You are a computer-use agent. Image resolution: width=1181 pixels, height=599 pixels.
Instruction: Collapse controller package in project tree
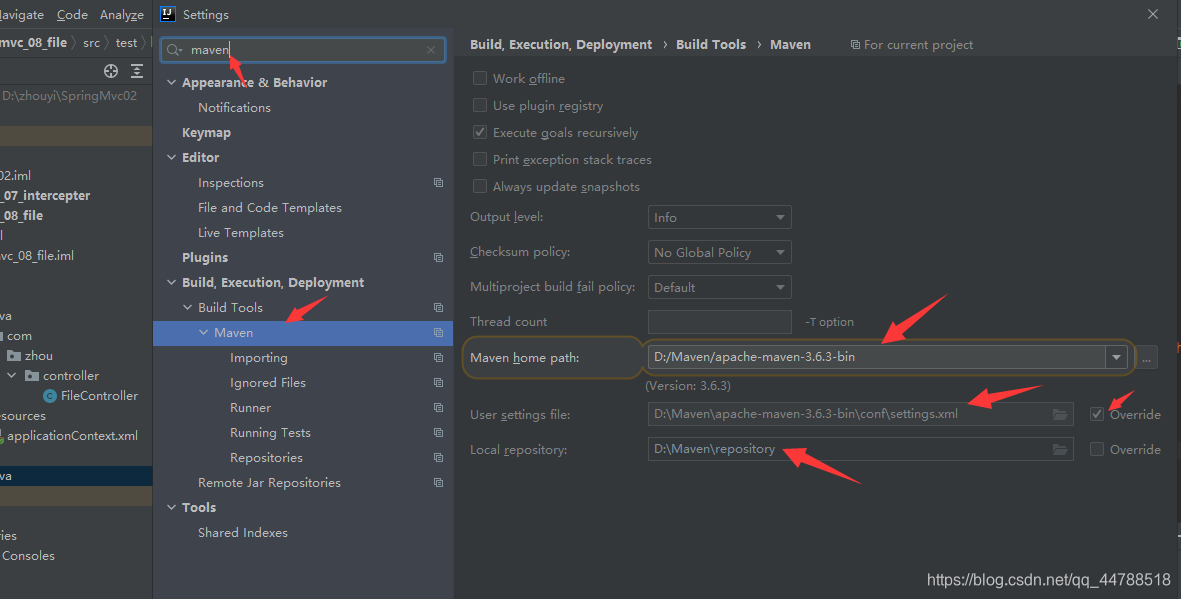pyautogui.click(x=11, y=375)
